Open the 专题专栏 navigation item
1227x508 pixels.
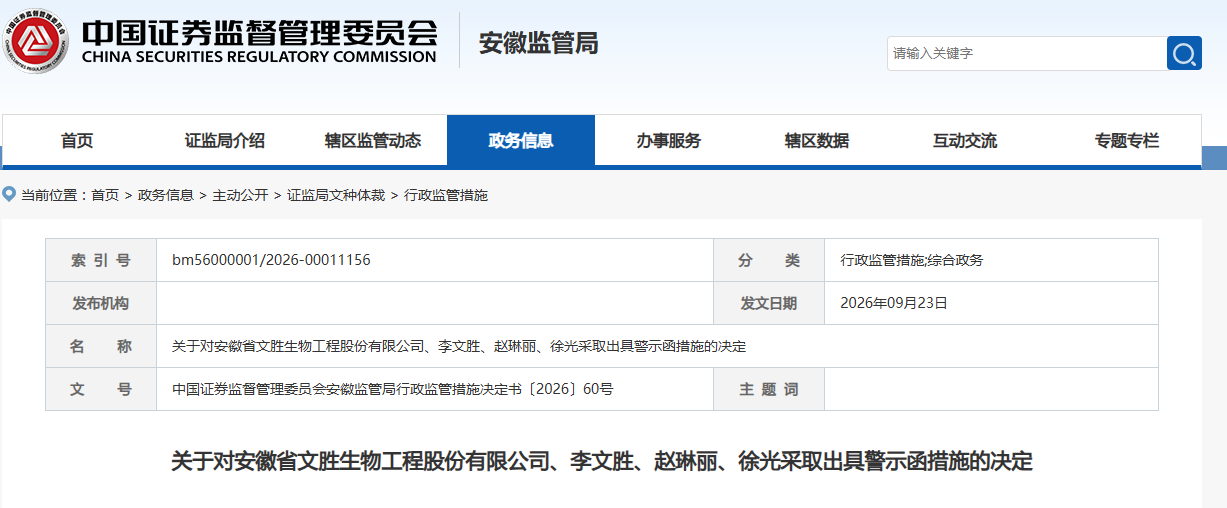[1127, 141]
